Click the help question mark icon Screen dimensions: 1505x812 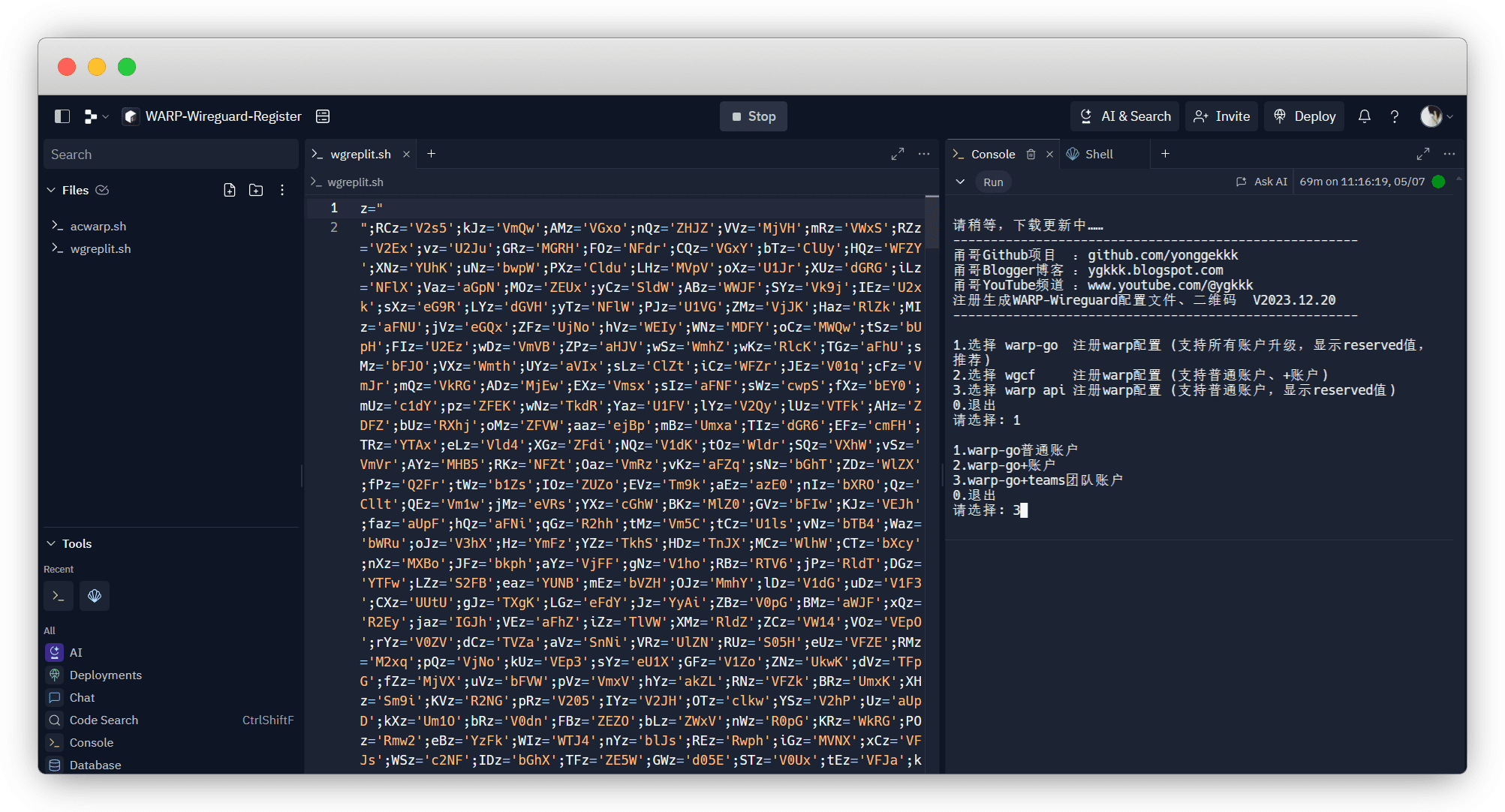tap(1394, 116)
